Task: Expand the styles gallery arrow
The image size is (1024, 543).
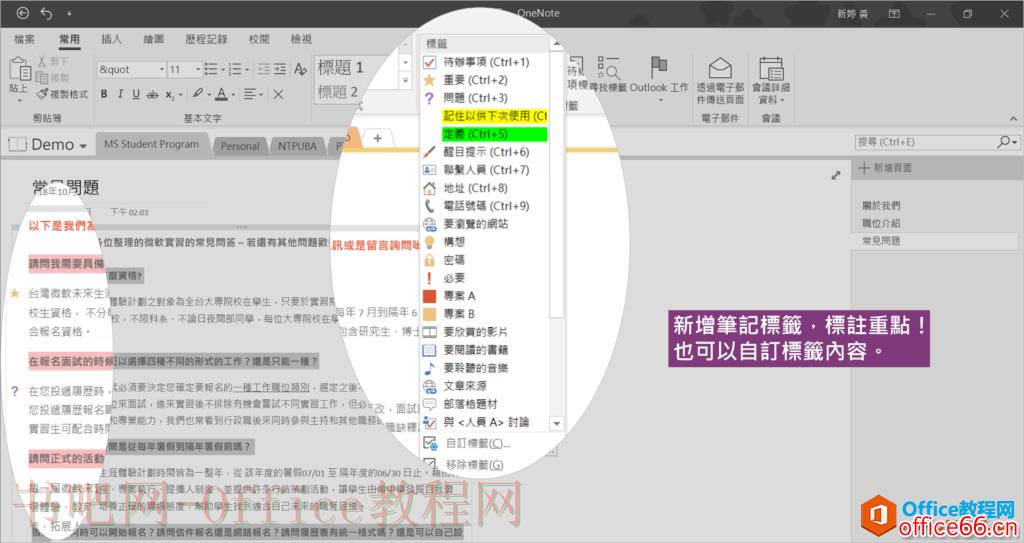Action: [405, 81]
